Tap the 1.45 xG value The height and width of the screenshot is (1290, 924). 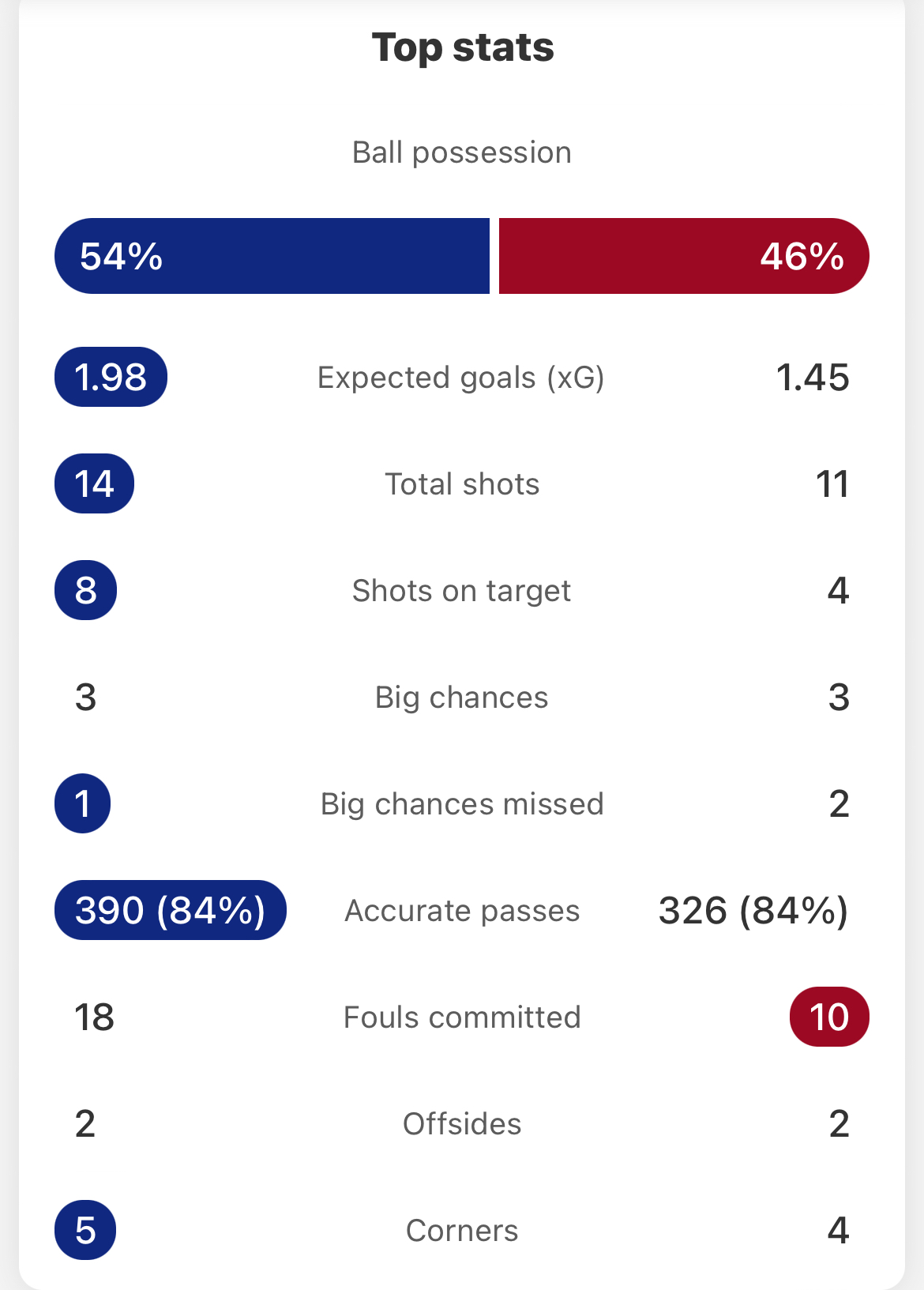813,378
